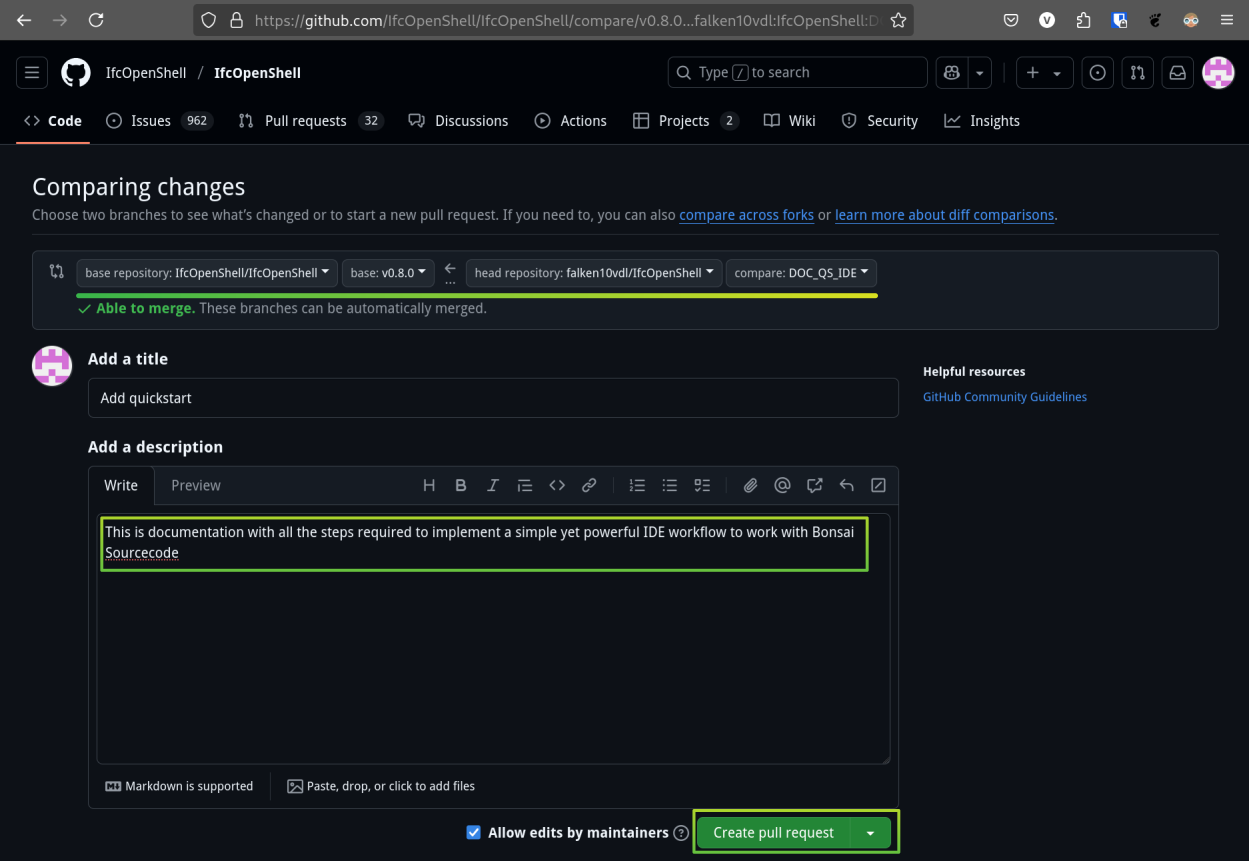Open the user avatar menu in header
1249x861 pixels.
(1218, 73)
